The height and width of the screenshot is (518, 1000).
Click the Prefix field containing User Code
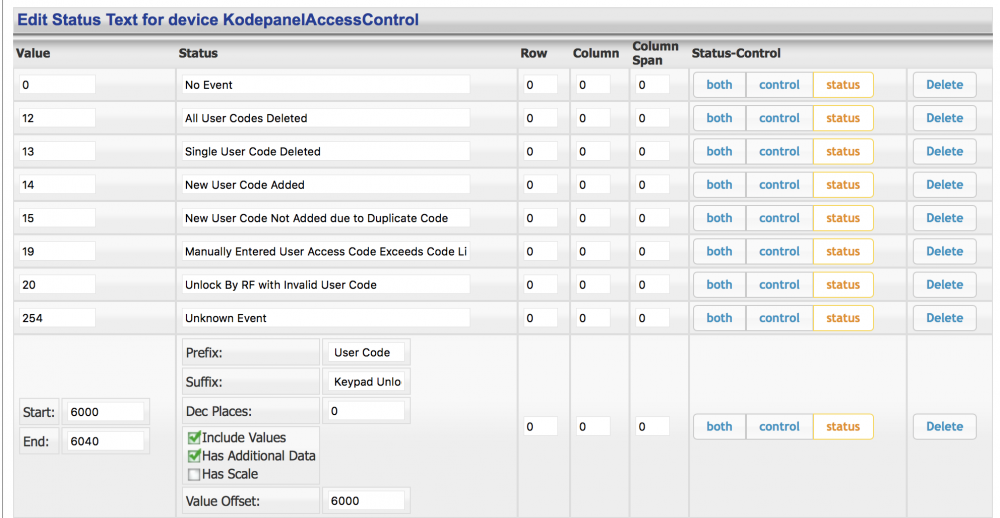[x=366, y=353]
